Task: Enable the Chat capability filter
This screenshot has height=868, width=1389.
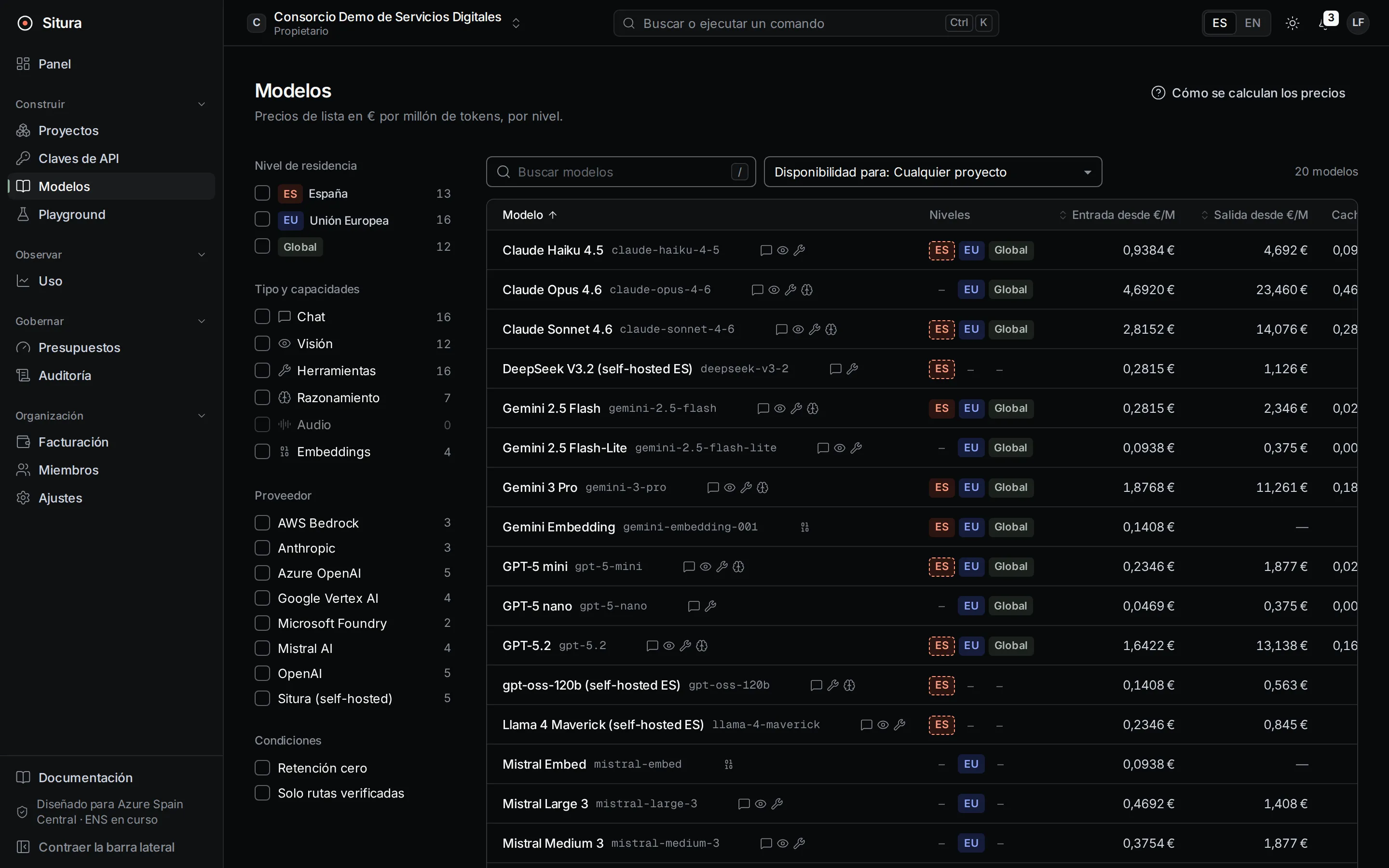Action: tap(262, 316)
